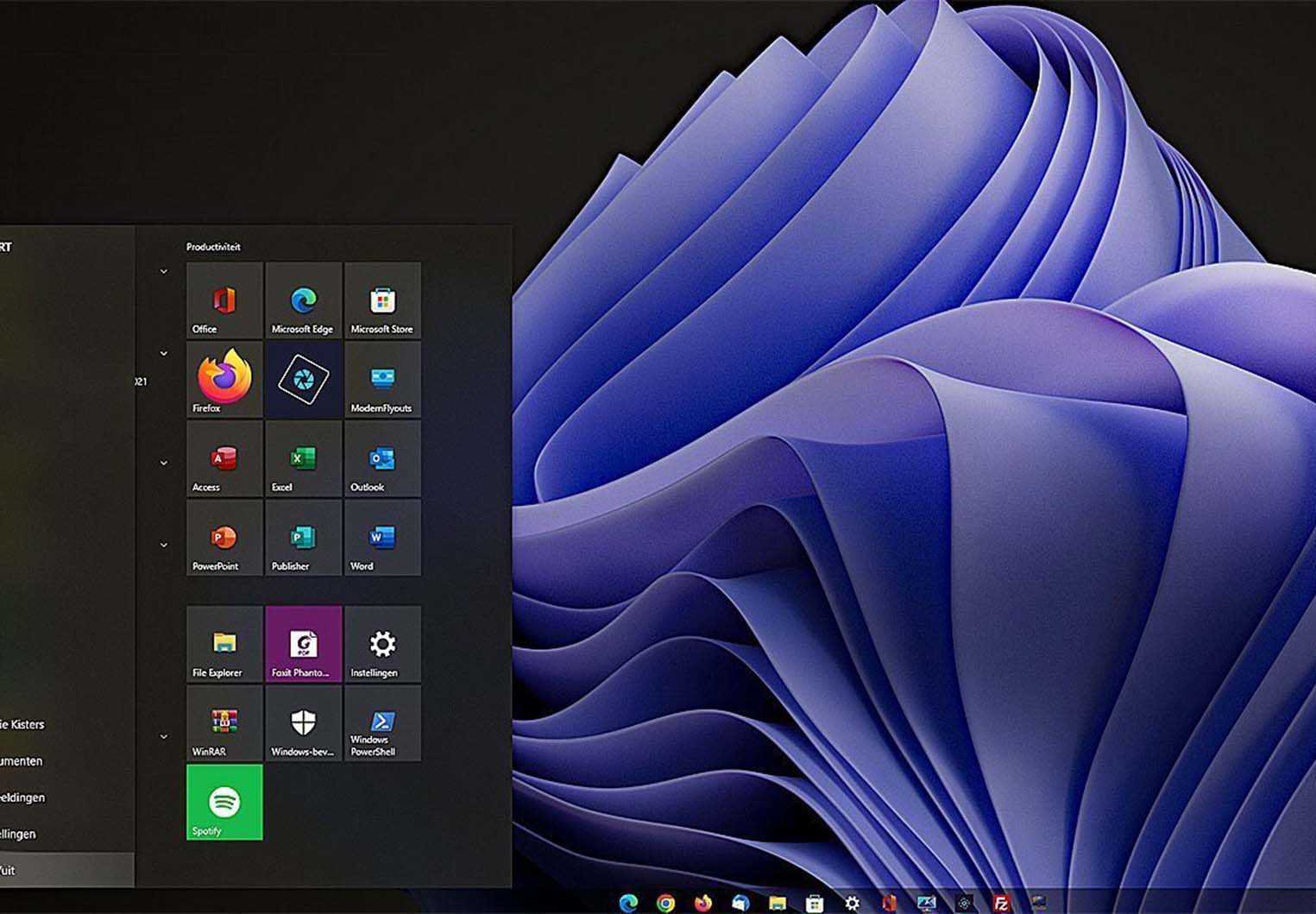This screenshot has height=914, width=1316.
Task: Click the Store bag icon on the taskbar
Action: pos(814,903)
